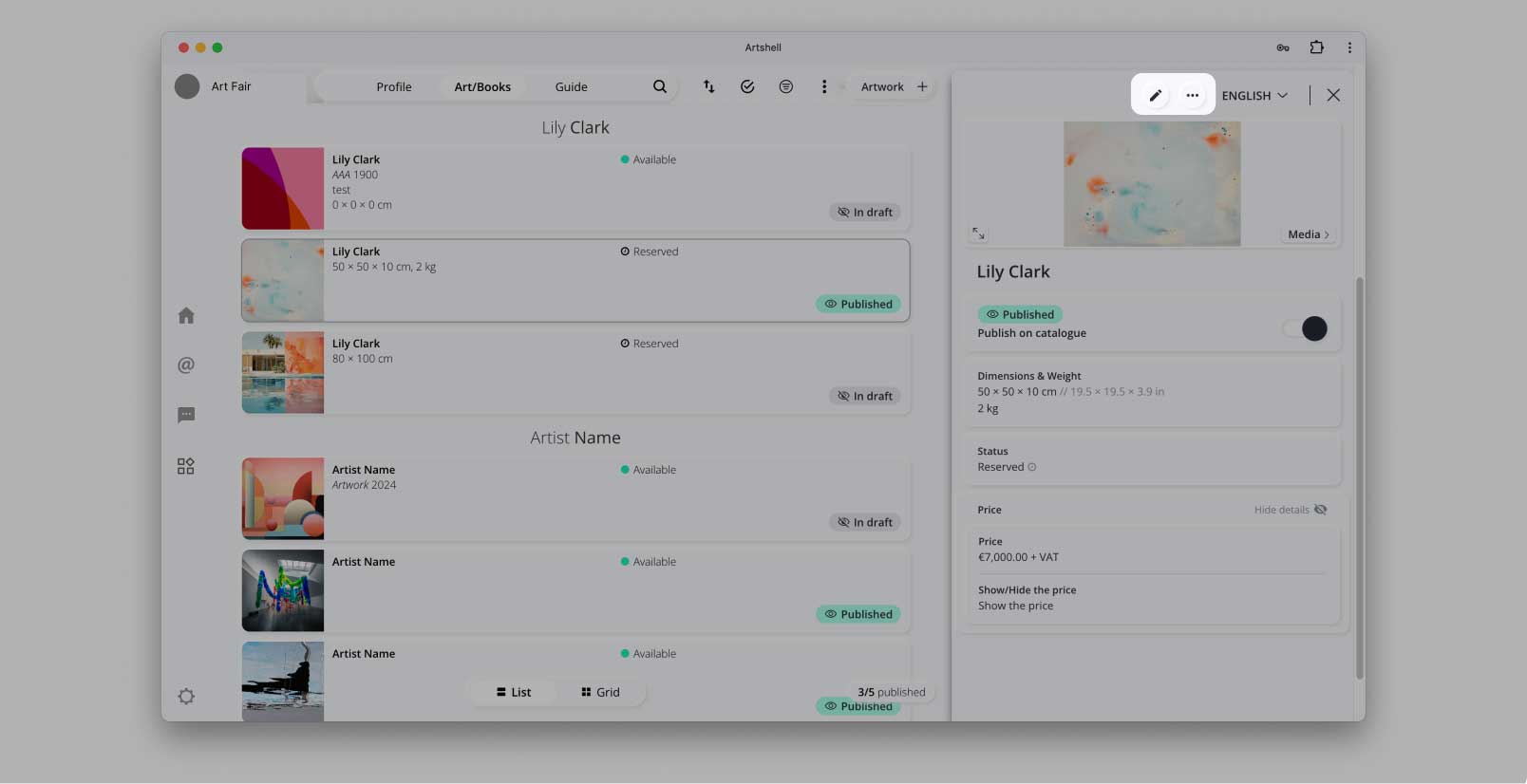1527x784 pixels.
Task: Open the ENGLISH language dropdown
Action: (x=1254, y=95)
